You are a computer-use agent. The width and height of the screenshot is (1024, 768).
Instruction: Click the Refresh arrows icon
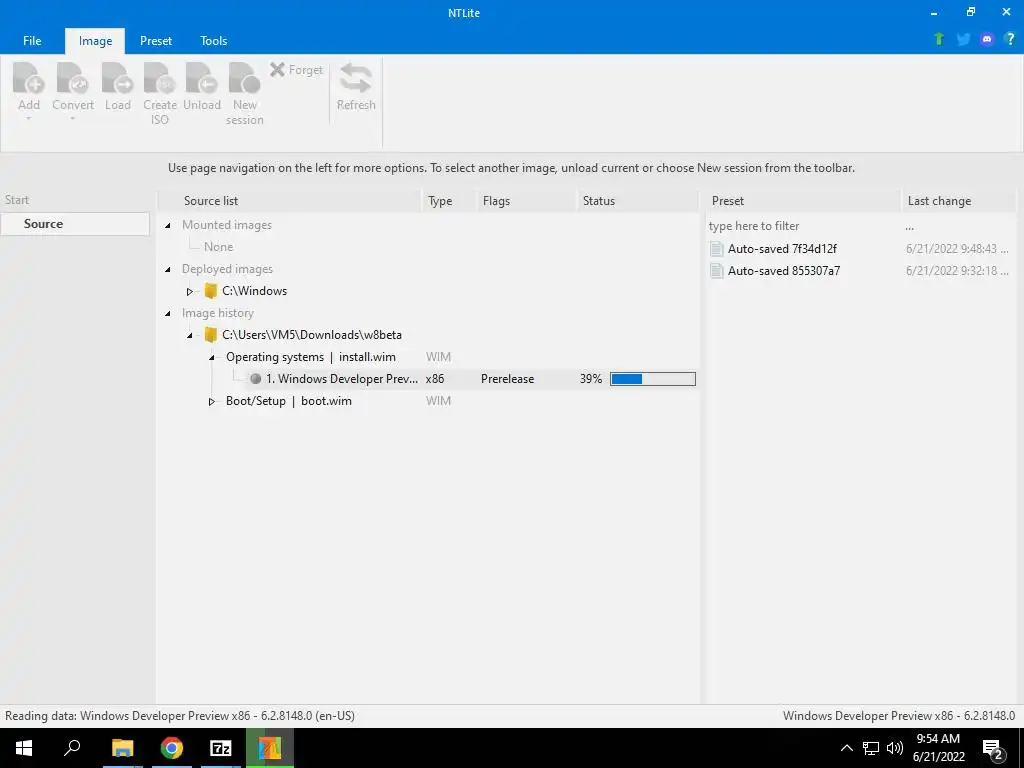(356, 78)
